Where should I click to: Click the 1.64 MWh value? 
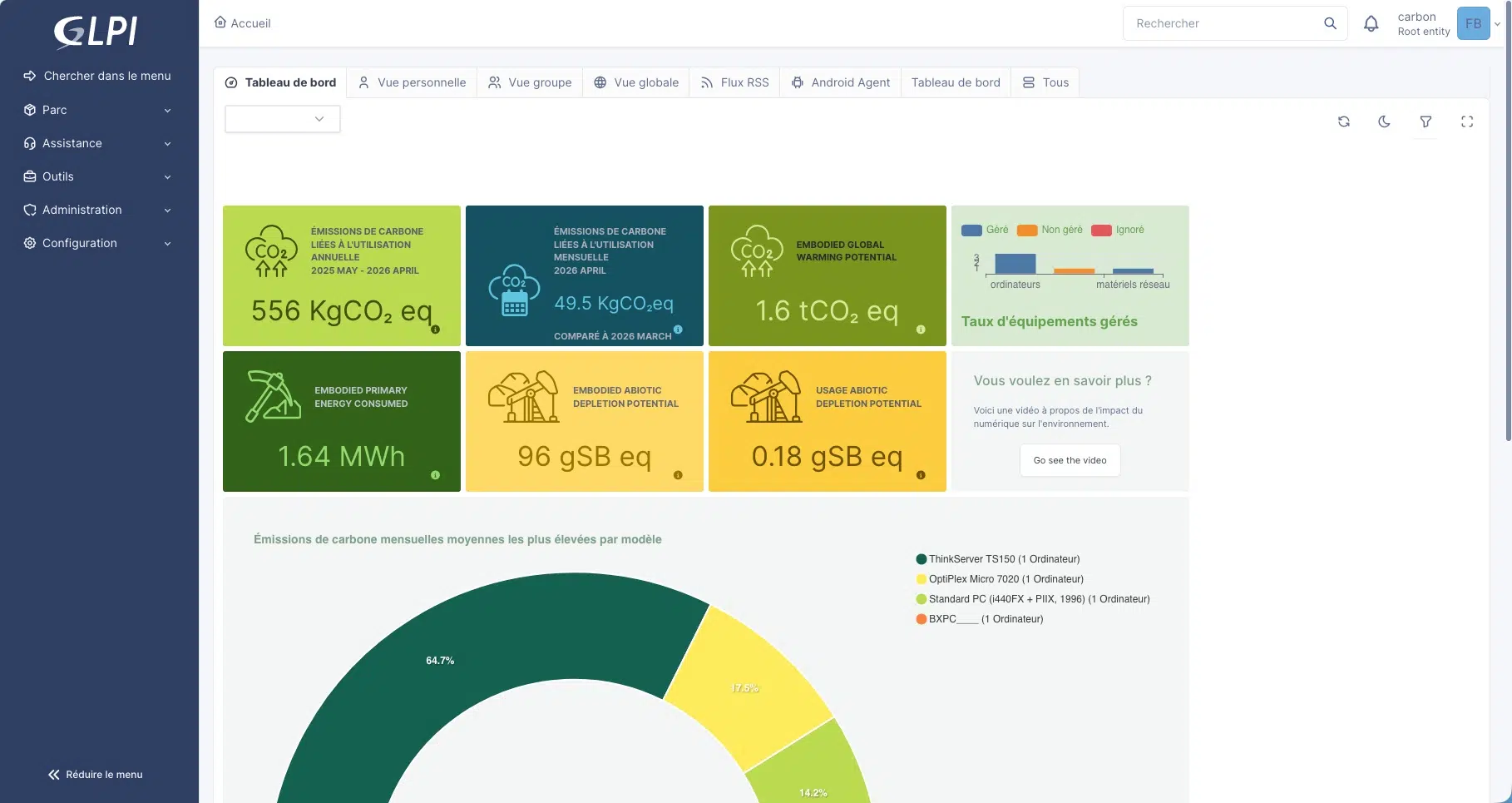[341, 456]
